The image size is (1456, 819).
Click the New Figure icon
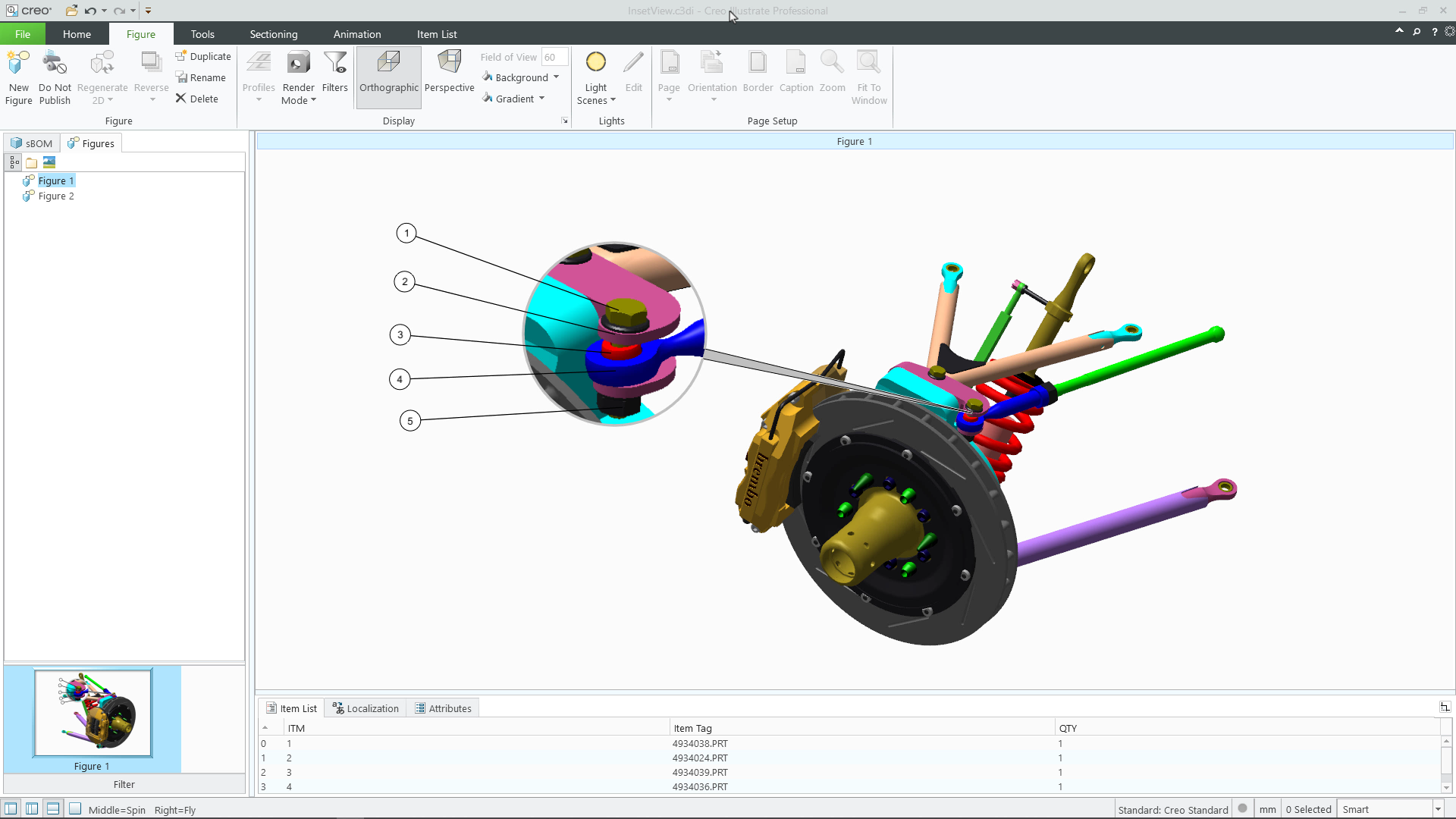coord(18,77)
